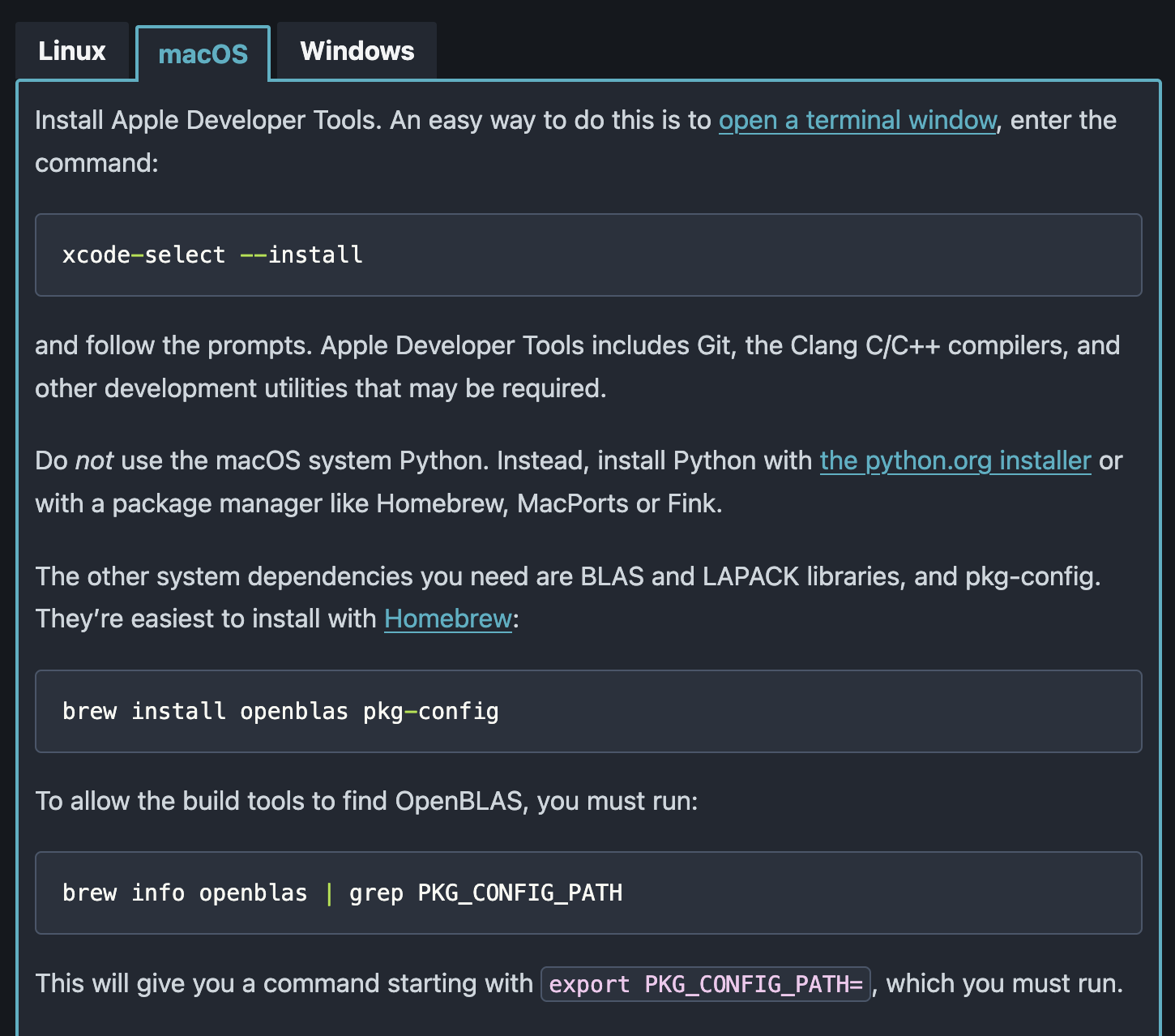The image size is (1175, 1036).
Task: Select the macOS tab
Action: pyautogui.click(x=203, y=54)
